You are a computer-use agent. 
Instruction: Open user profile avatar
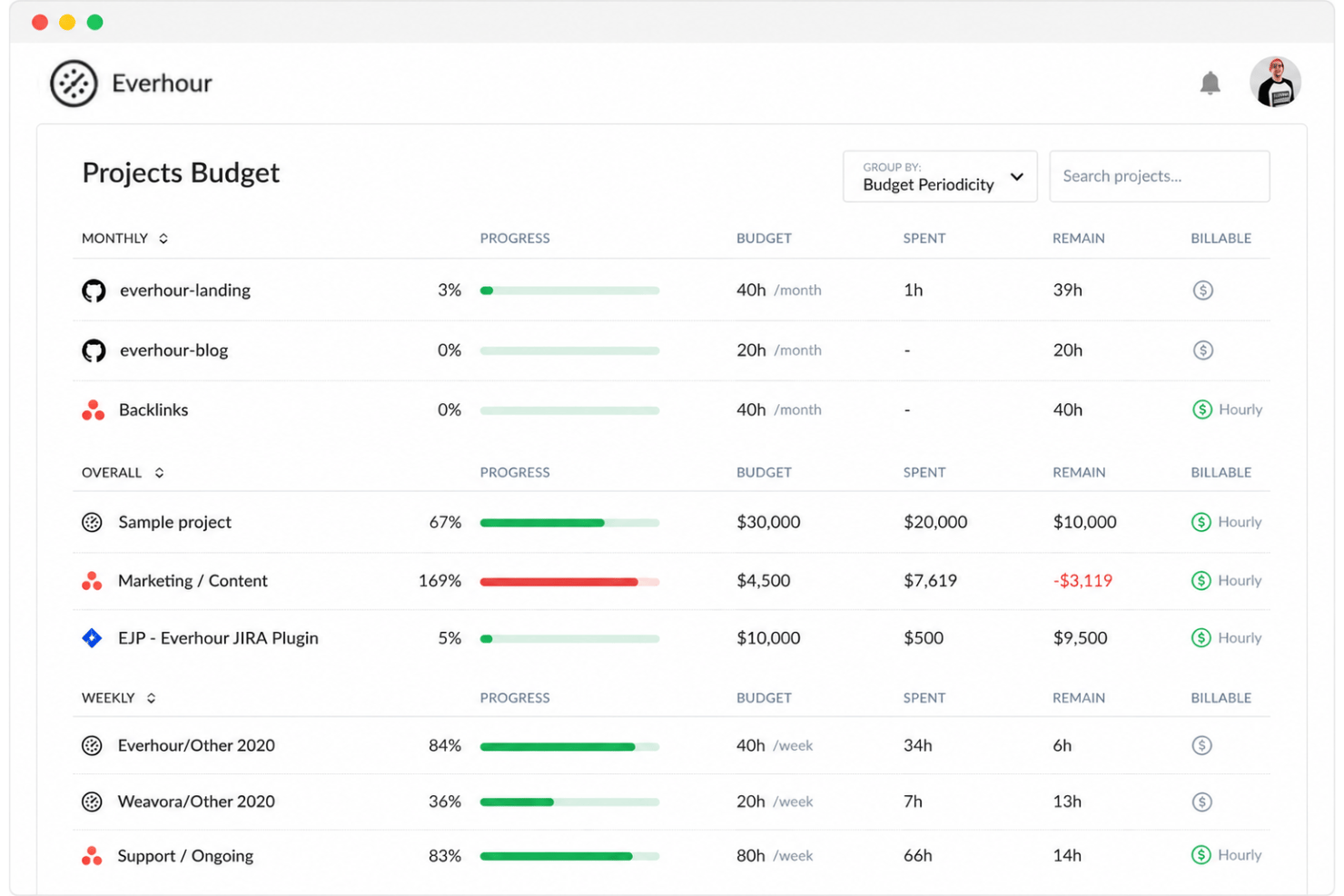1275,82
